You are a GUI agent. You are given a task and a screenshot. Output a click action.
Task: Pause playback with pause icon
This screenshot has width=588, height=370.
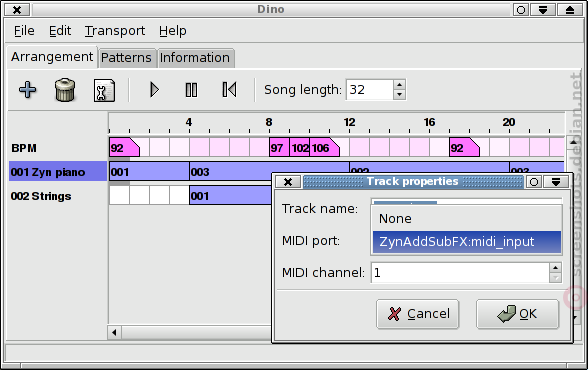click(191, 90)
